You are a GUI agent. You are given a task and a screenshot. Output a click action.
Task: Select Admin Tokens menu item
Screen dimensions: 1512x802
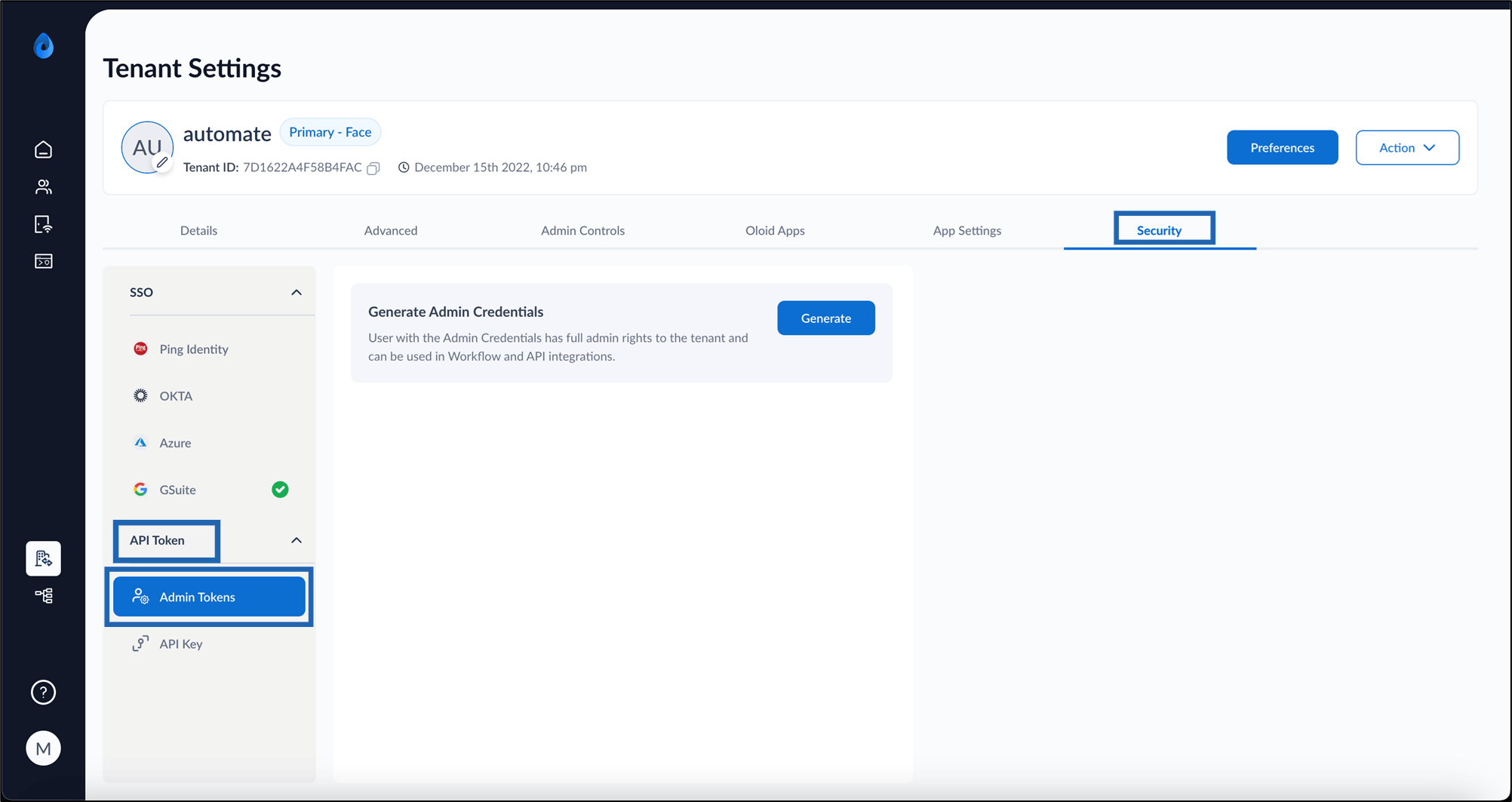pos(210,597)
